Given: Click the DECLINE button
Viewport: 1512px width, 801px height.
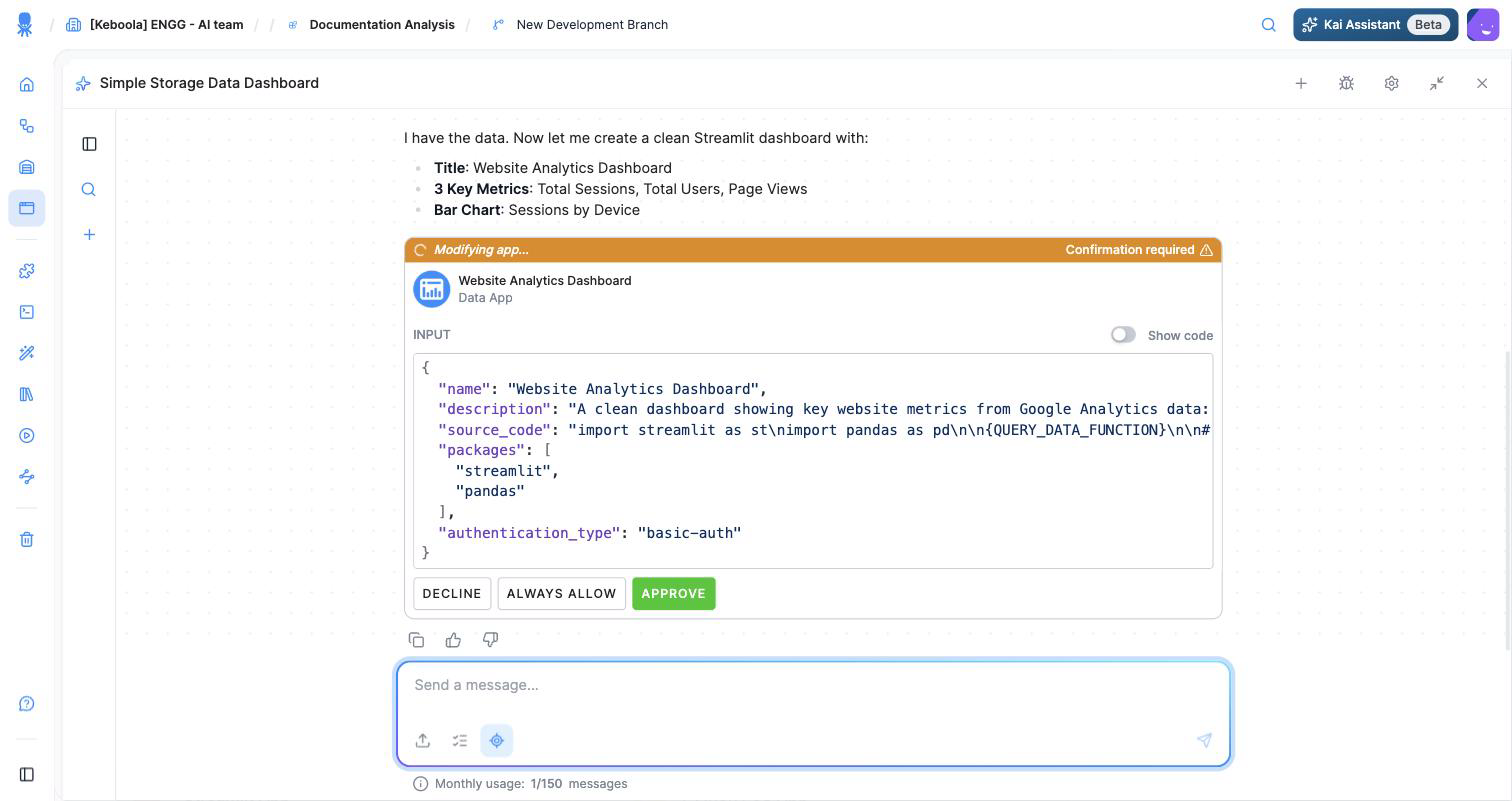Looking at the screenshot, I should (452, 594).
